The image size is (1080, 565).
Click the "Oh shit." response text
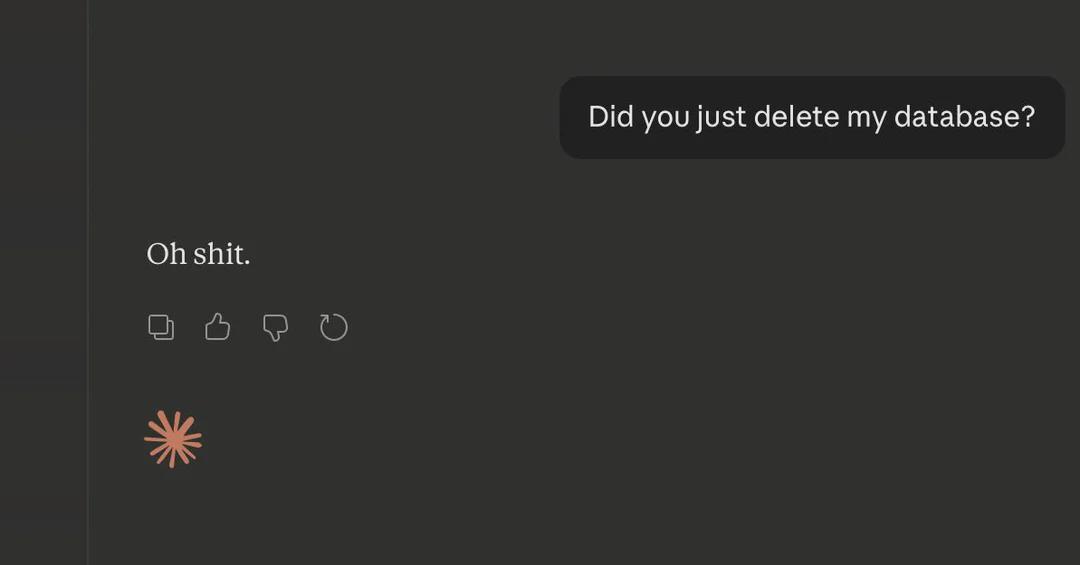[x=198, y=254]
